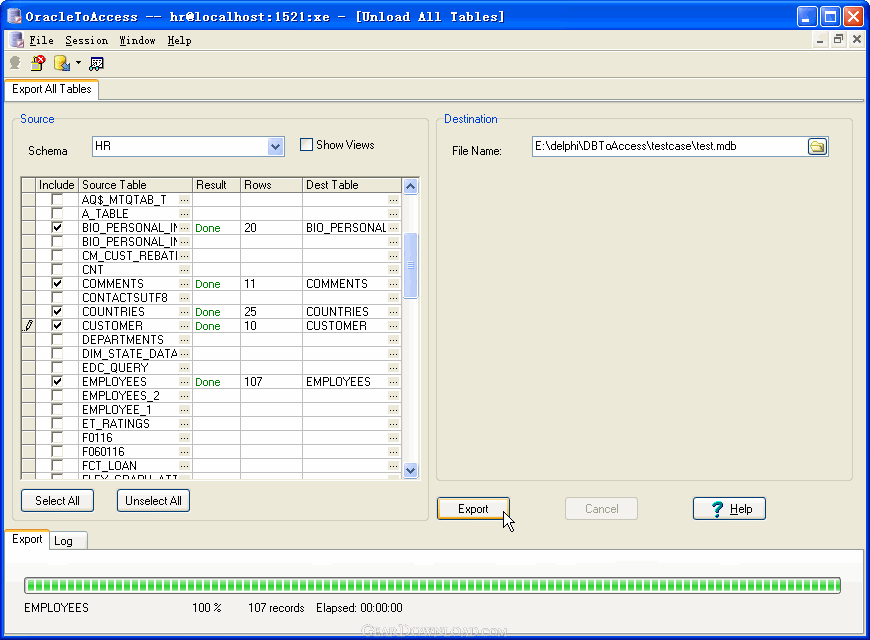Click the Include column header

pyautogui.click(x=57, y=185)
